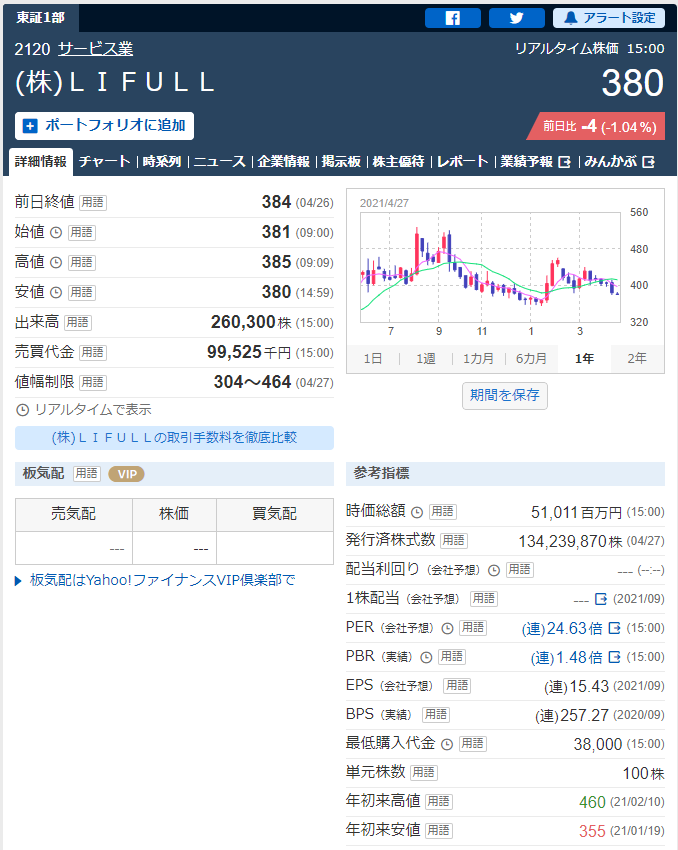The width and height of the screenshot is (678, 850).
Task: Click リアルタイムで表示 link
Action: pos(83,410)
